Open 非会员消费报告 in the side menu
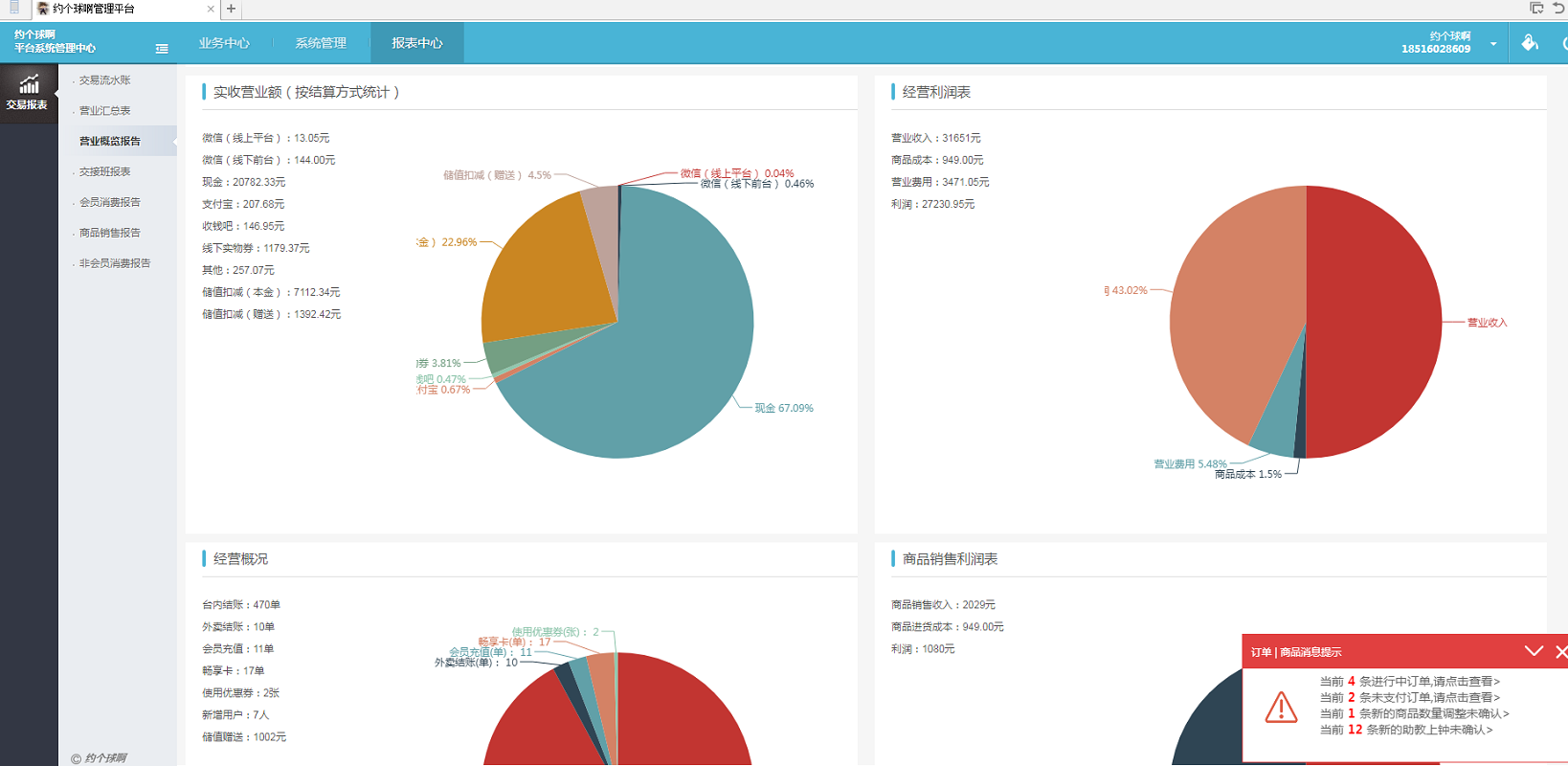Image resolution: width=1568 pixels, height=766 pixels. coord(114,263)
